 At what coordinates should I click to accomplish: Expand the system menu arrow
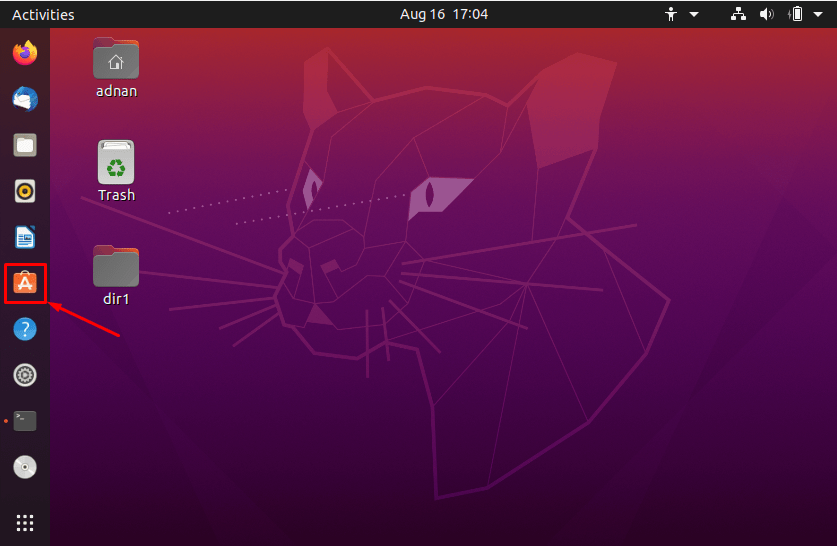tap(818, 14)
